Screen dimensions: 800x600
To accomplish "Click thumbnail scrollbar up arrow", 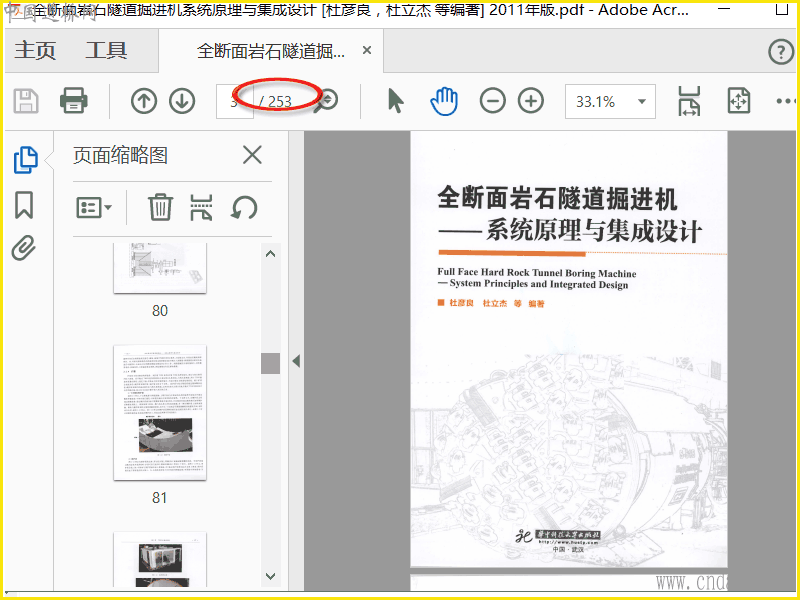I will 270,254.
